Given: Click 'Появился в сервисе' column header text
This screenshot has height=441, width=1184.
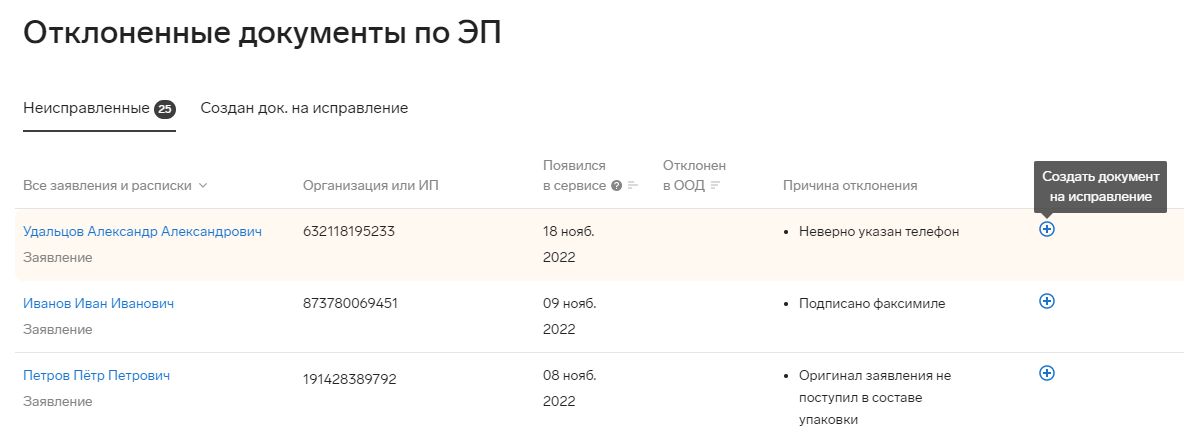Looking at the screenshot, I should pos(575,175).
